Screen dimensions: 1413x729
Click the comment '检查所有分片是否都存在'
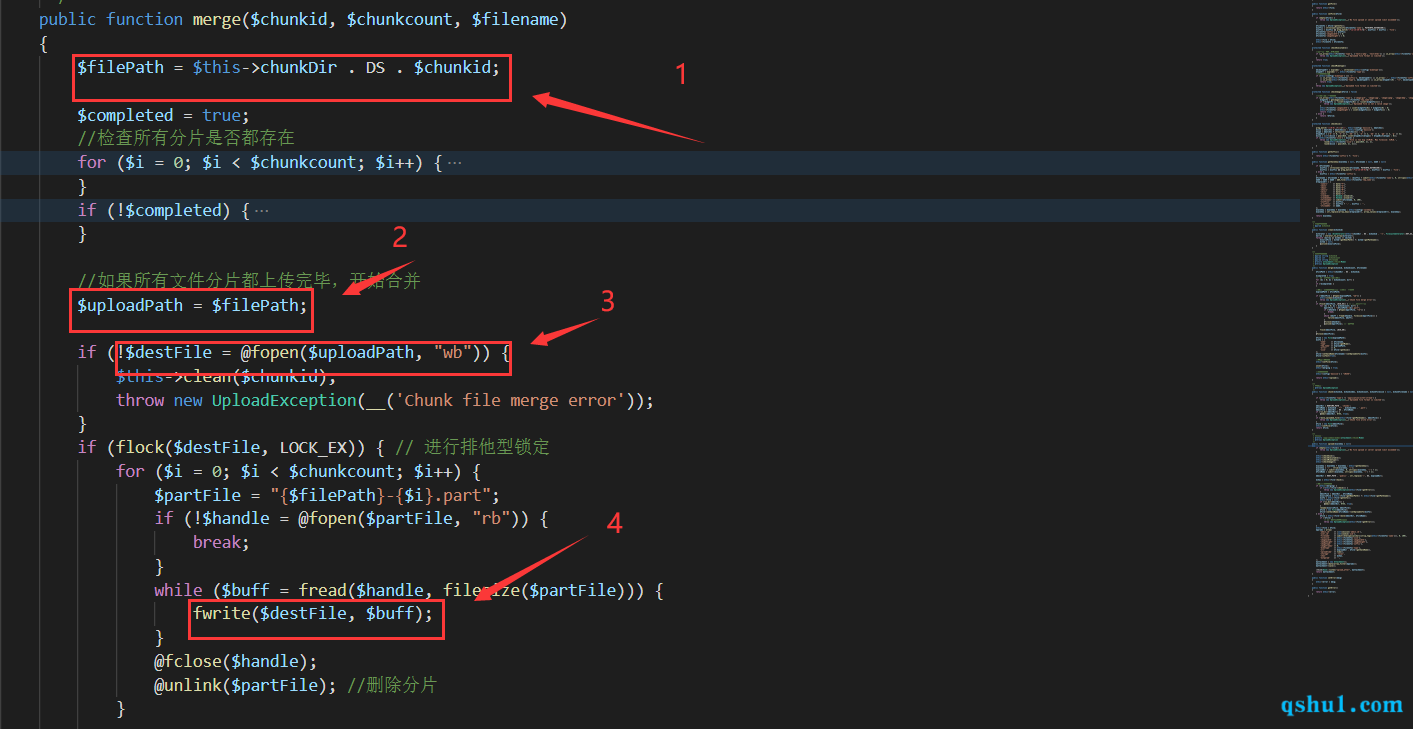pos(186,138)
